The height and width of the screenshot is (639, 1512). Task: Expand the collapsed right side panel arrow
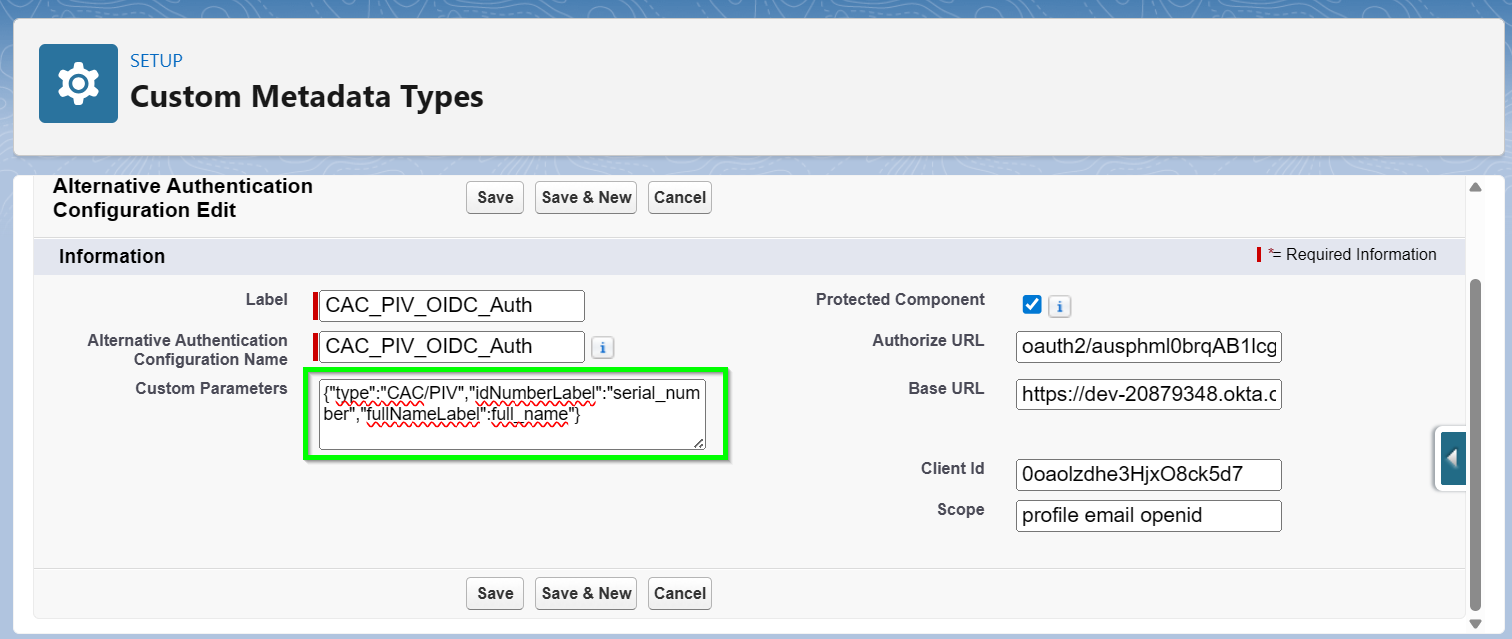tap(1451, 459)
